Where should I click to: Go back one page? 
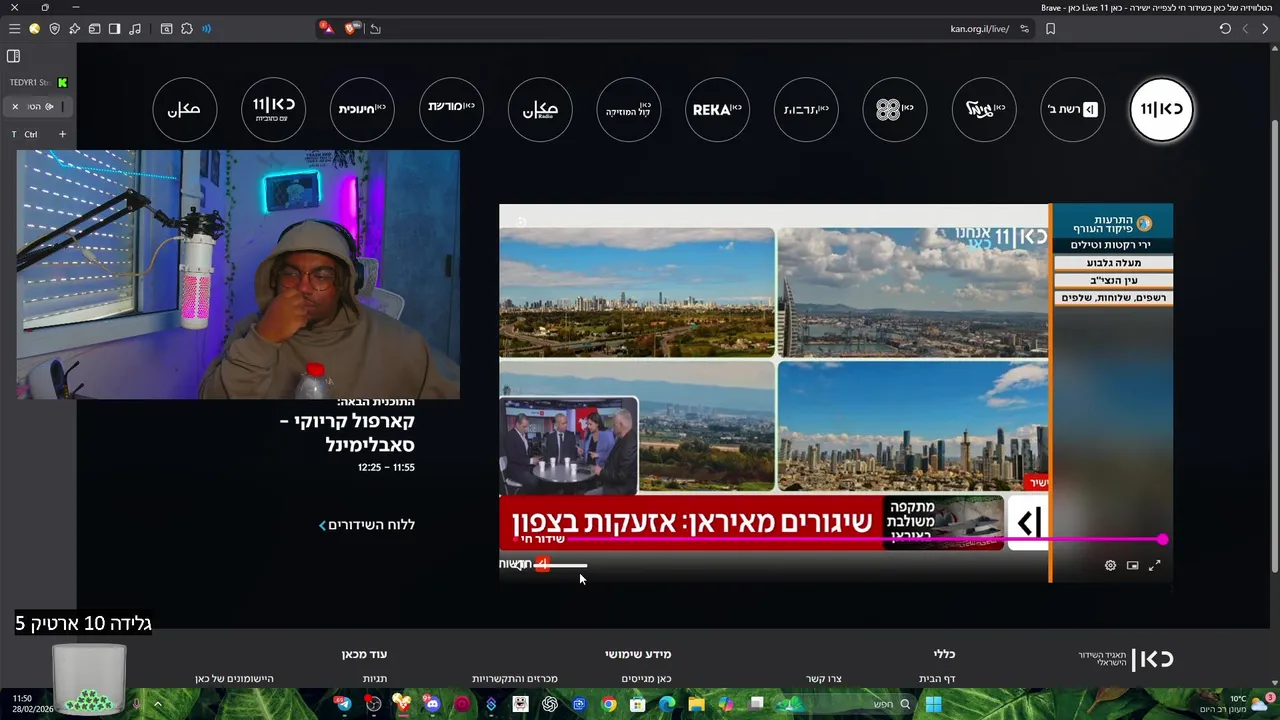1265,29
